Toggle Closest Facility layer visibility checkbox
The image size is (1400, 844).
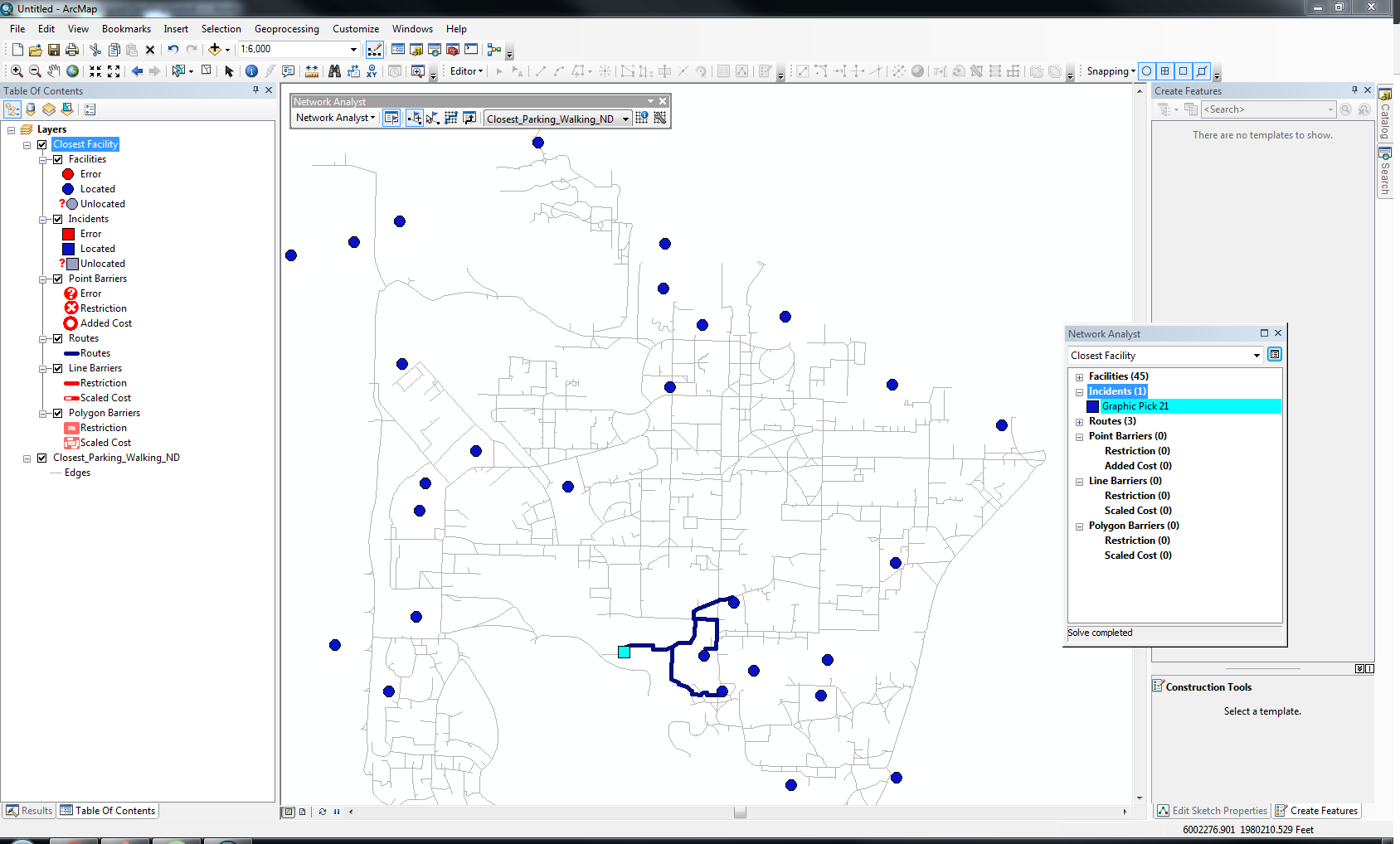41,144
